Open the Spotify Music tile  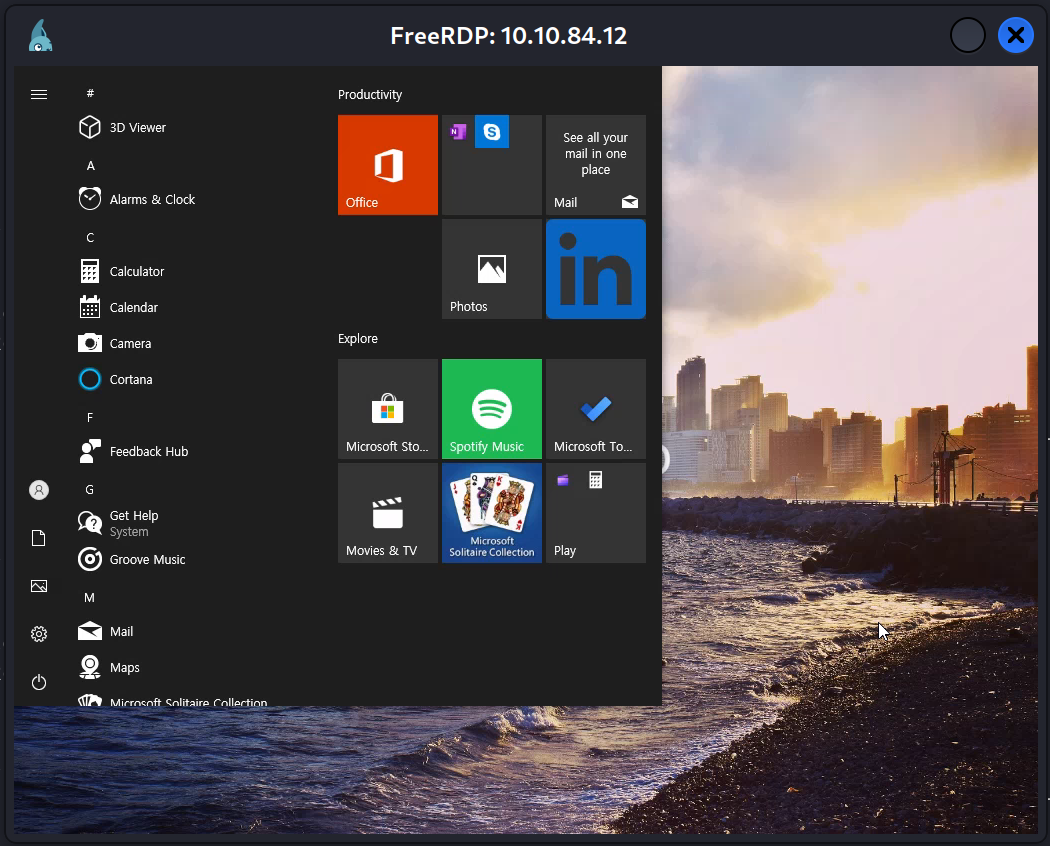(x=492, y=409)
